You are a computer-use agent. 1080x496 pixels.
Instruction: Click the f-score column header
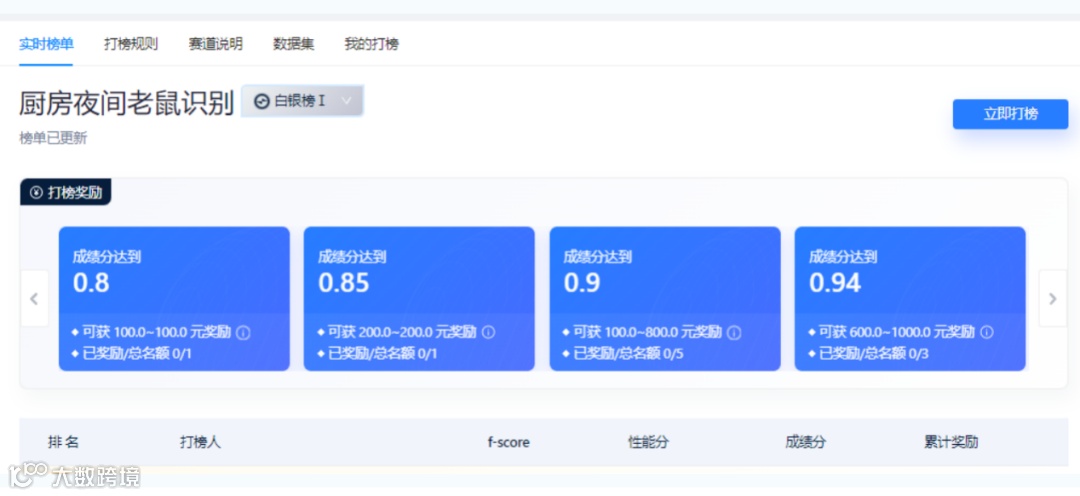[508, 442]
